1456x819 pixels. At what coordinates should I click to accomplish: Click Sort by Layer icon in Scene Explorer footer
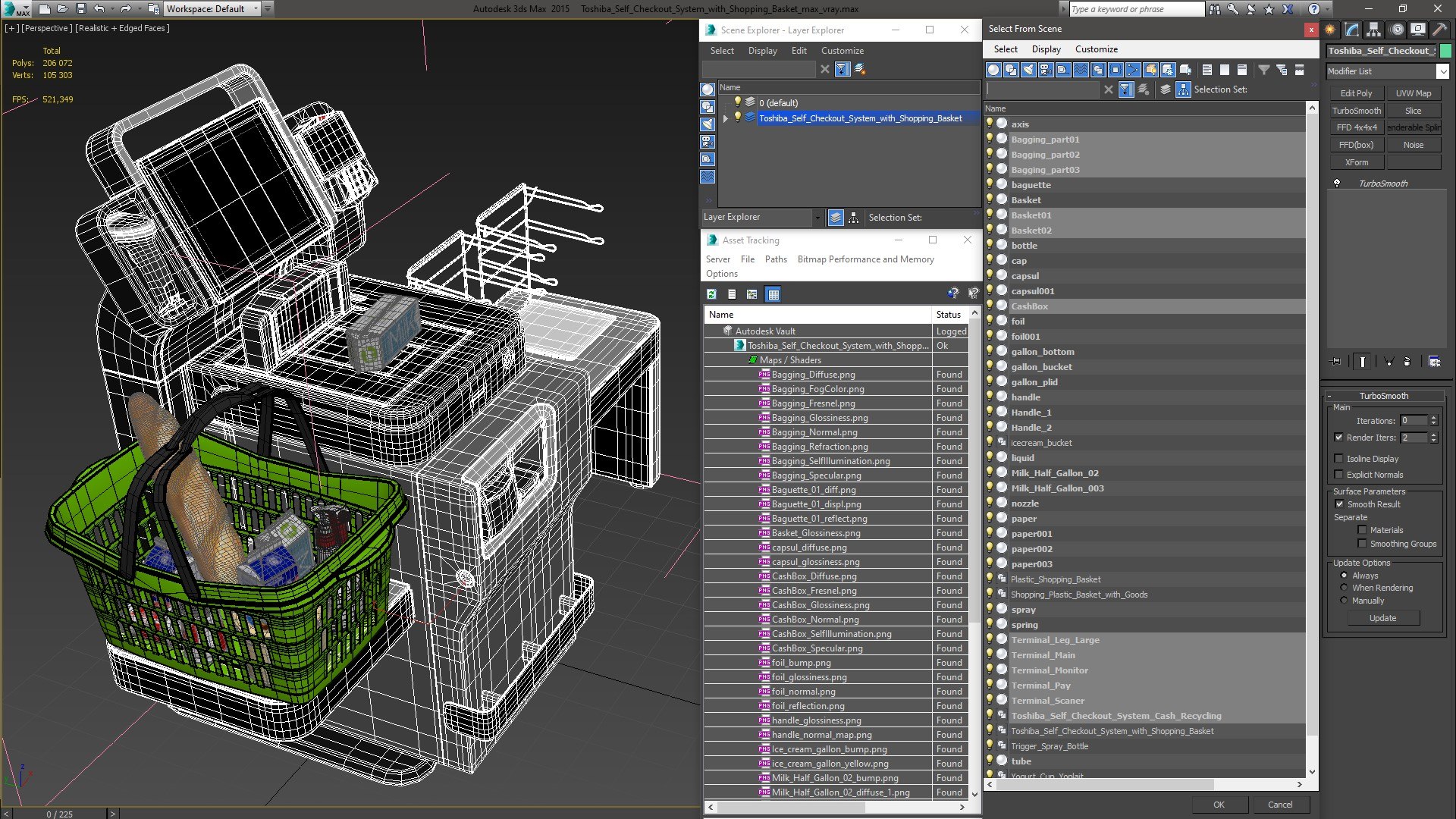pos(836,218)
